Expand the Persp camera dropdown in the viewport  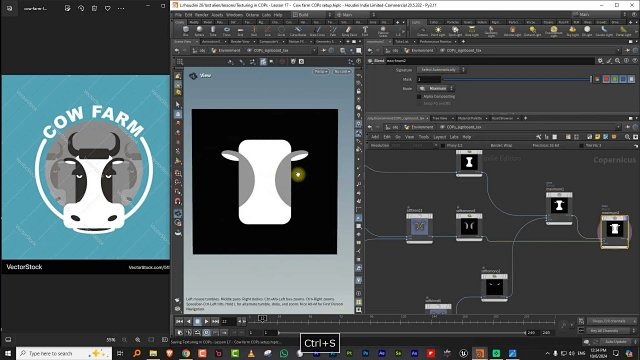click(x=321, y=72)
